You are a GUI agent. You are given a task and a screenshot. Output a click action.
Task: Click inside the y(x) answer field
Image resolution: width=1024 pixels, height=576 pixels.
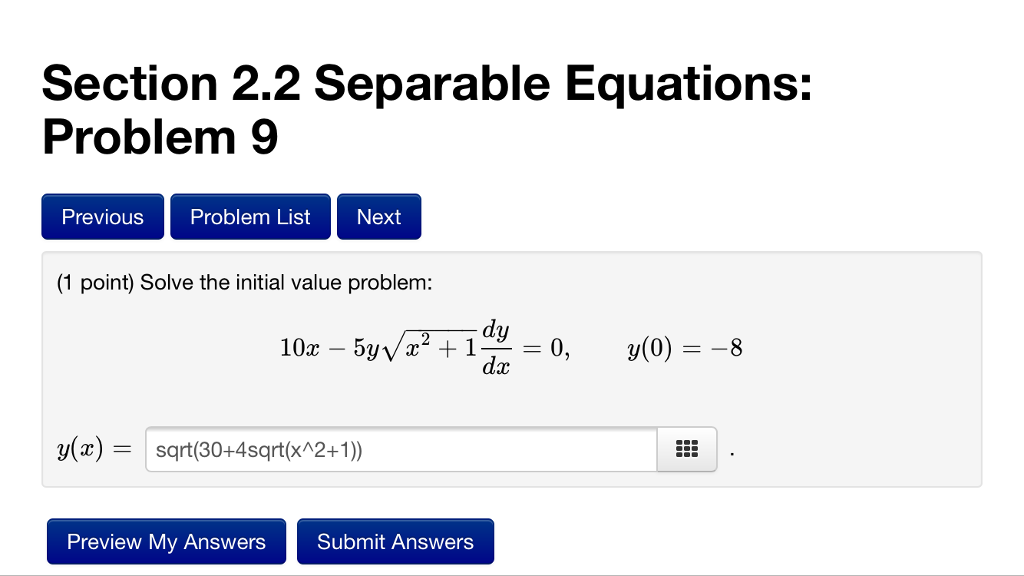point(400,449)
